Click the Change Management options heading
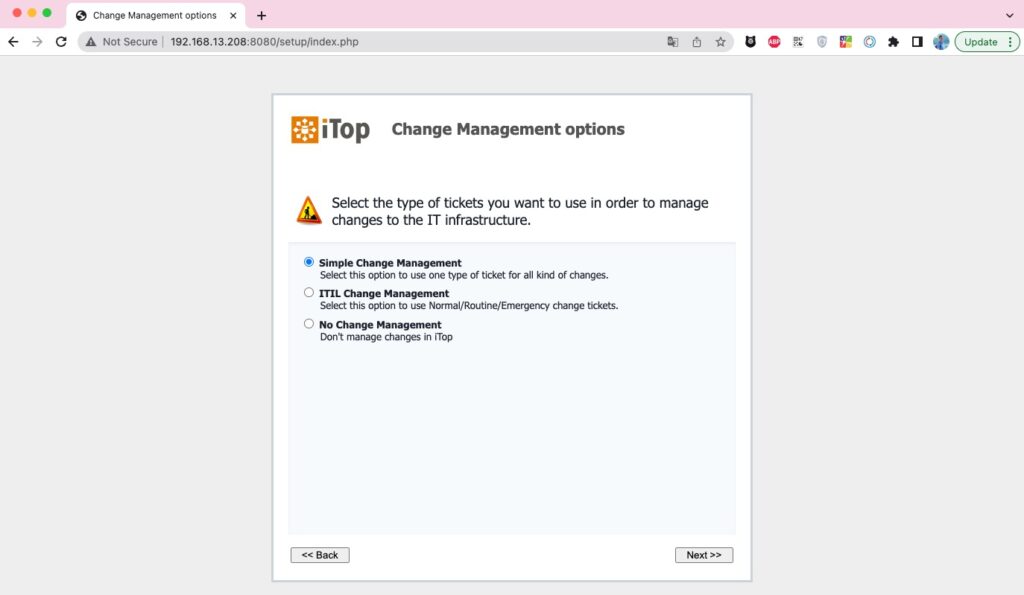 coord(508,129)
